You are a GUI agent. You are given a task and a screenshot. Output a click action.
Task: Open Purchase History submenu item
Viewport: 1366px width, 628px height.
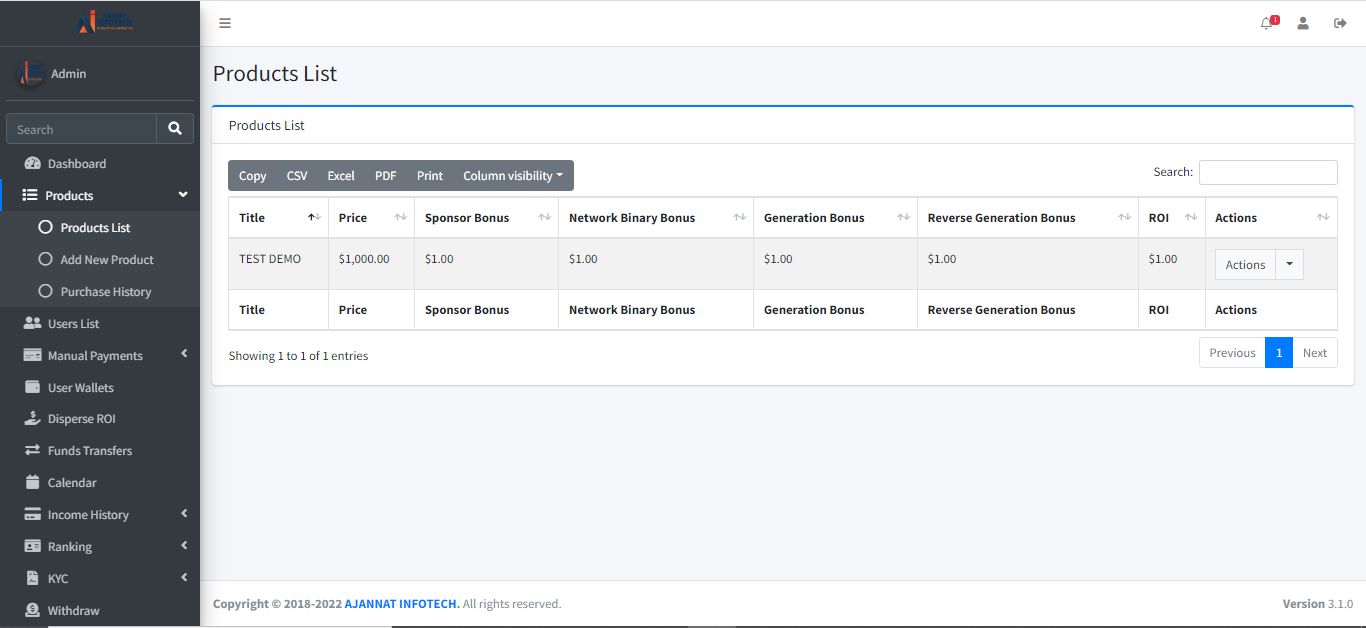(105, 292)
